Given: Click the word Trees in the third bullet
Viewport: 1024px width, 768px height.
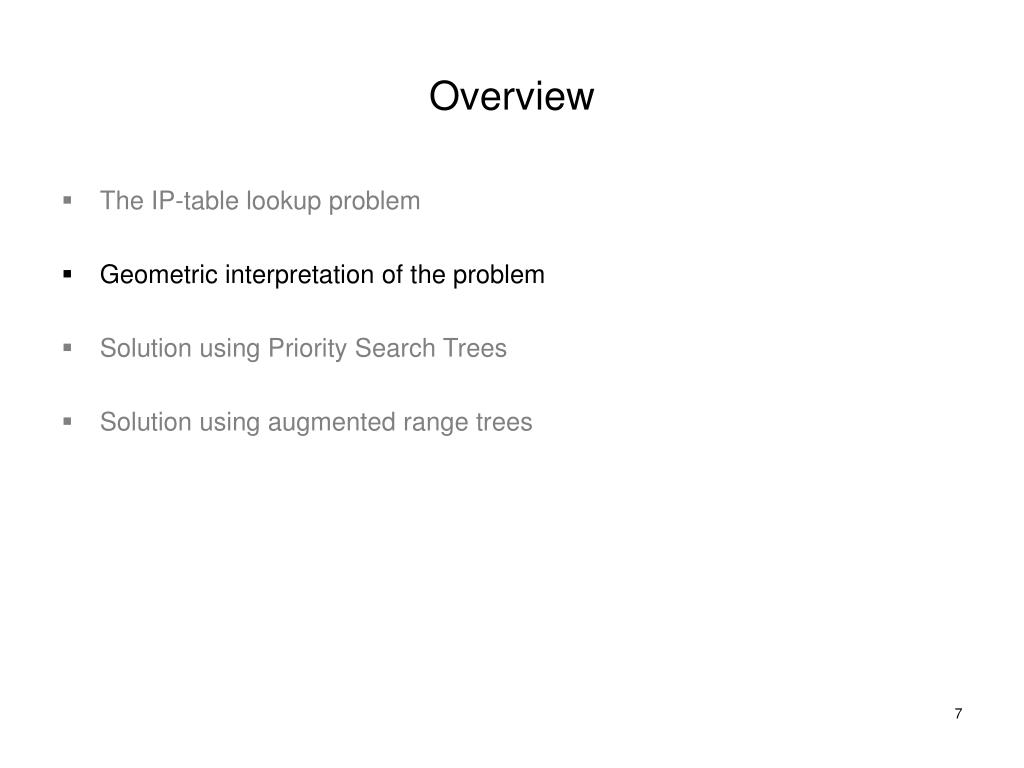Looking at the screenshot, I should 475,349.
